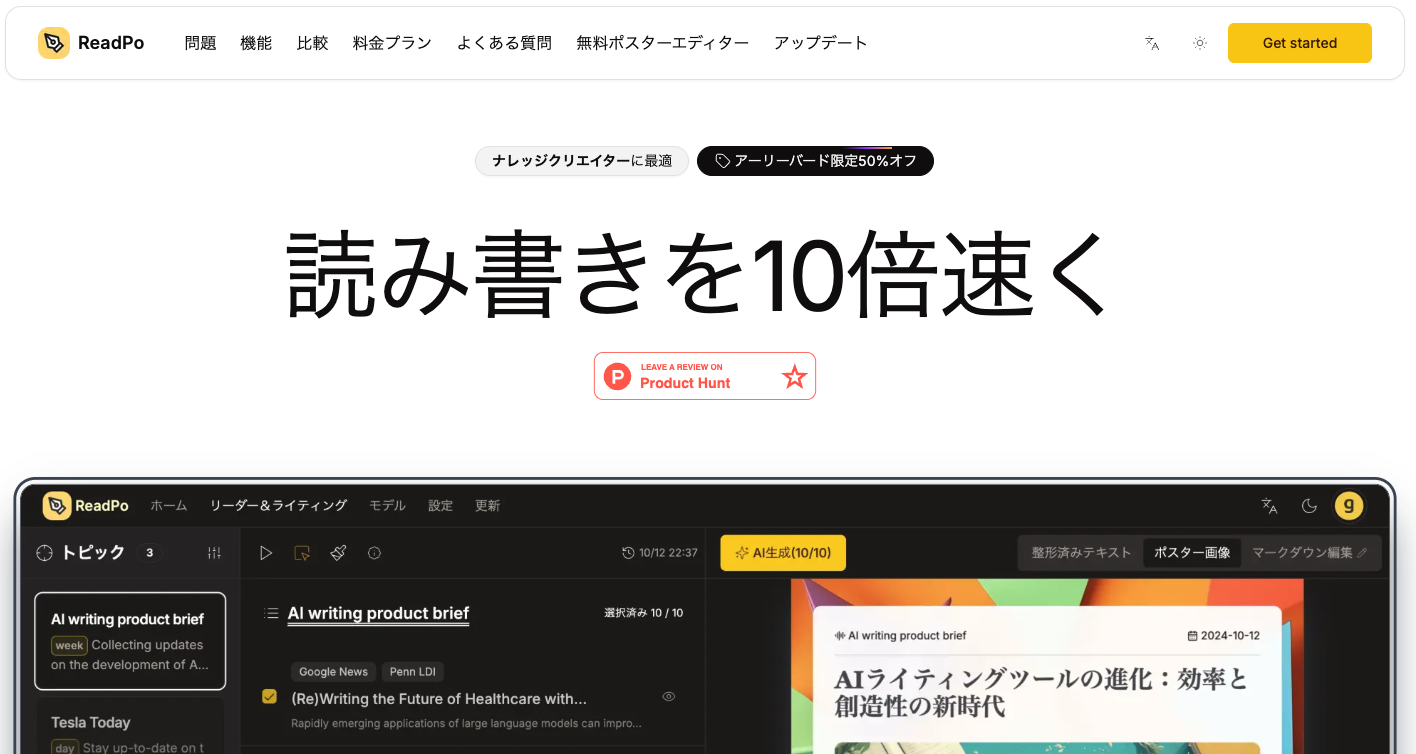Uncheck the (Re)Writing the Future of Healthcare checkbox
The width and height of the screenshot is (1416, 754).
pos(269,696)
